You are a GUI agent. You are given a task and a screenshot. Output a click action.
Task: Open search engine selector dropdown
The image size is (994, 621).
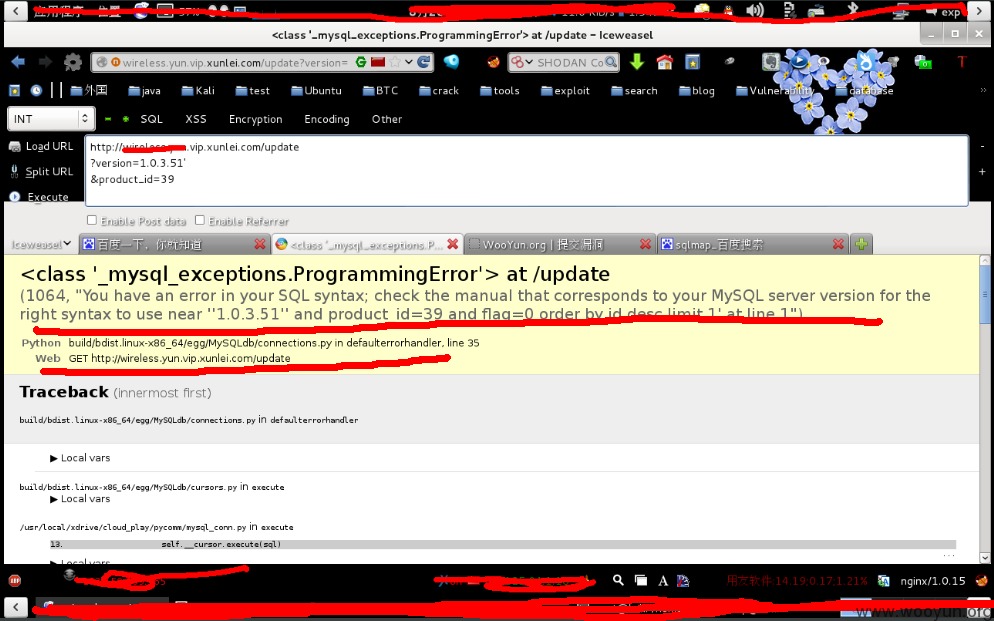click(522, 62)
